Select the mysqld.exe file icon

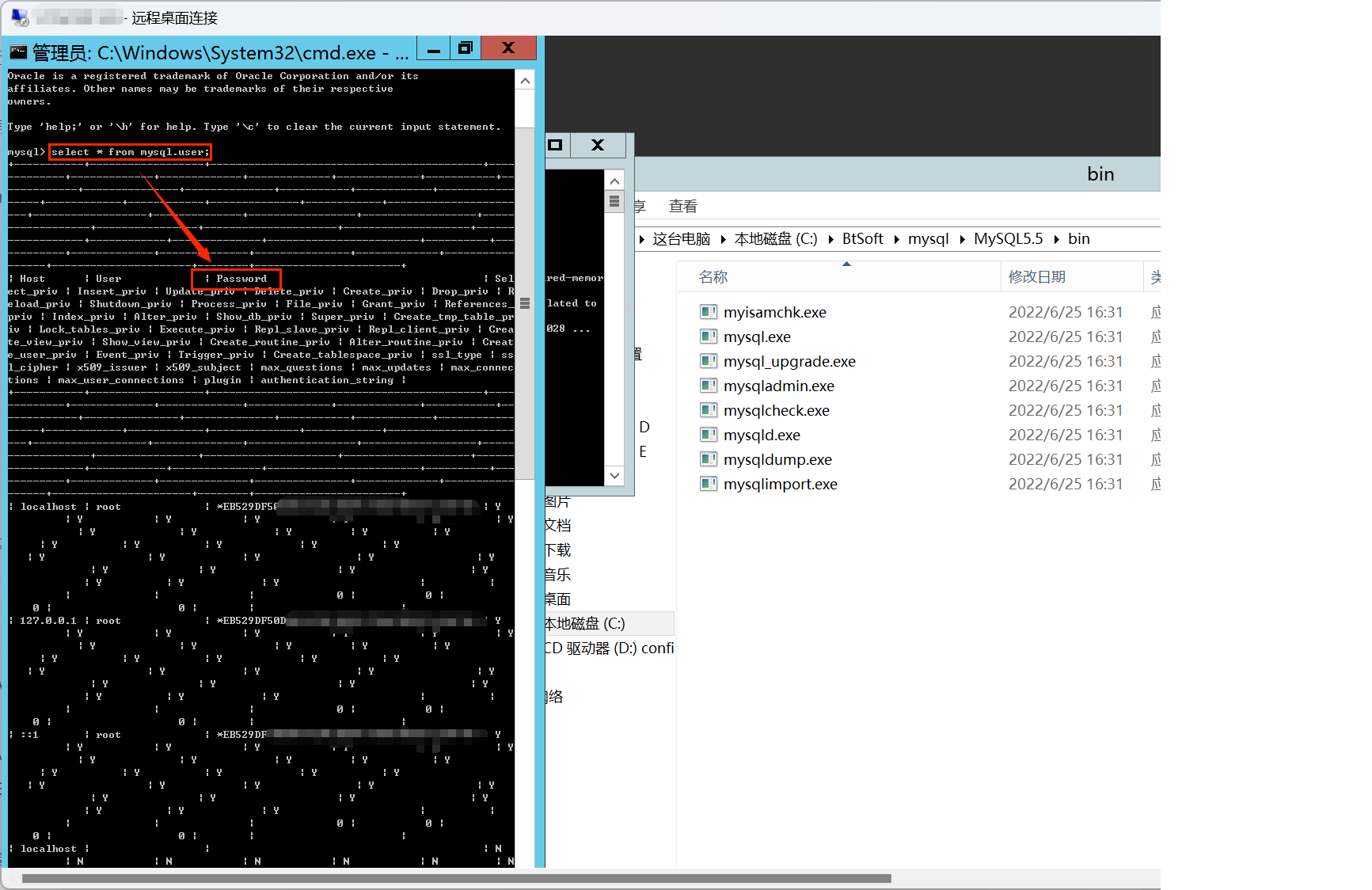709,435
